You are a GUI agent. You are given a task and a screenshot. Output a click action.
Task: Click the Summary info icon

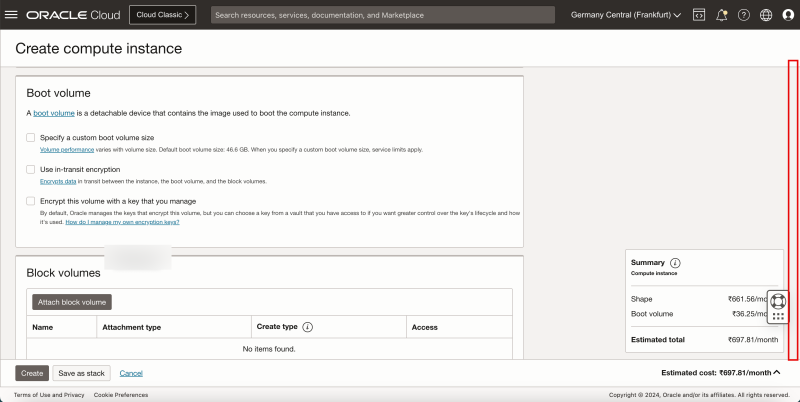tap(675, 262)
